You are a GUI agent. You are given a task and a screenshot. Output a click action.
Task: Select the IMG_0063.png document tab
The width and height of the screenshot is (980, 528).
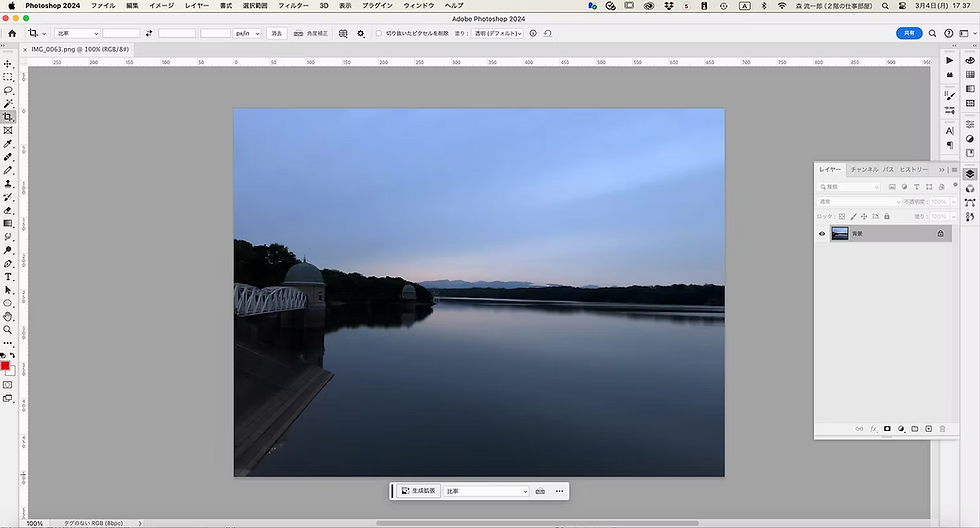(79, 49)
